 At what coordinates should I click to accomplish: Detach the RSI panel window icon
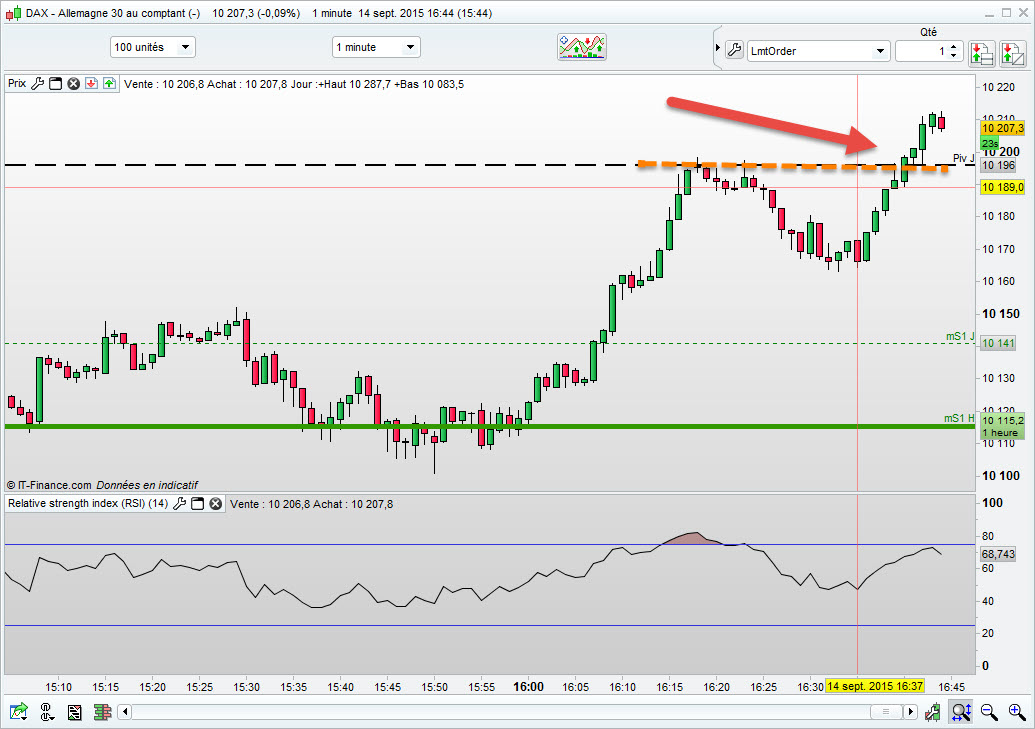pyautogui.click(x=197, y=503)
